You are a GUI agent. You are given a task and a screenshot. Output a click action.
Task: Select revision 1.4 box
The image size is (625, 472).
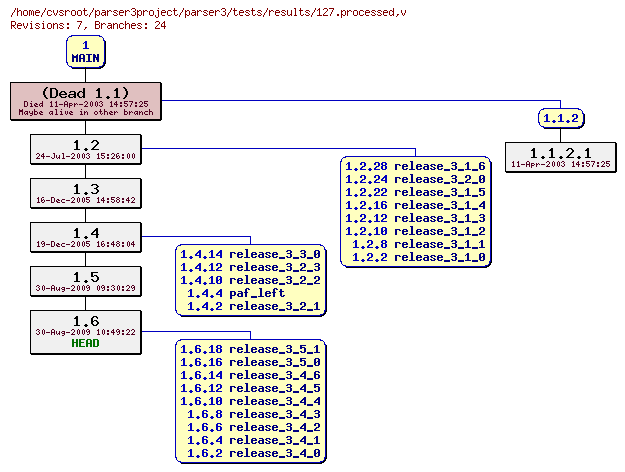pos(86,237)
